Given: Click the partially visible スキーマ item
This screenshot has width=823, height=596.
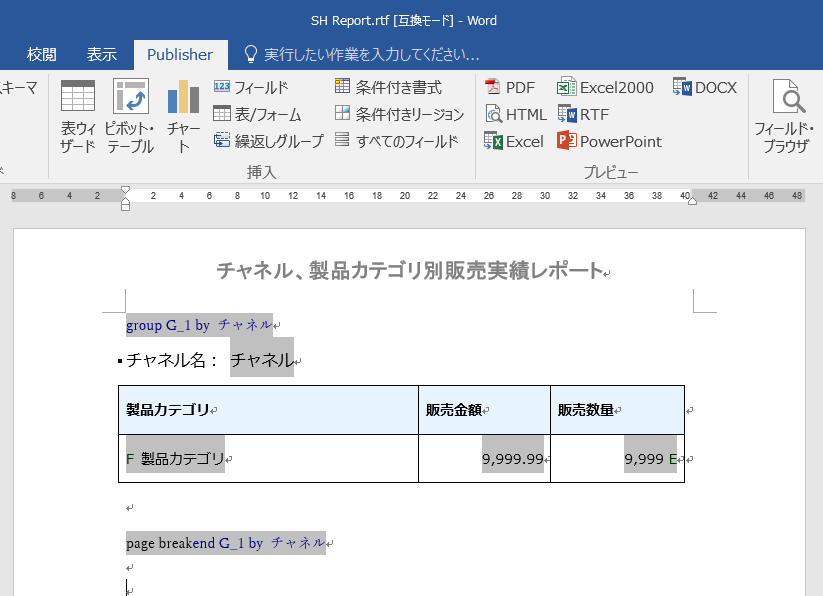Looking at the screenshot, I should (18, 88).
